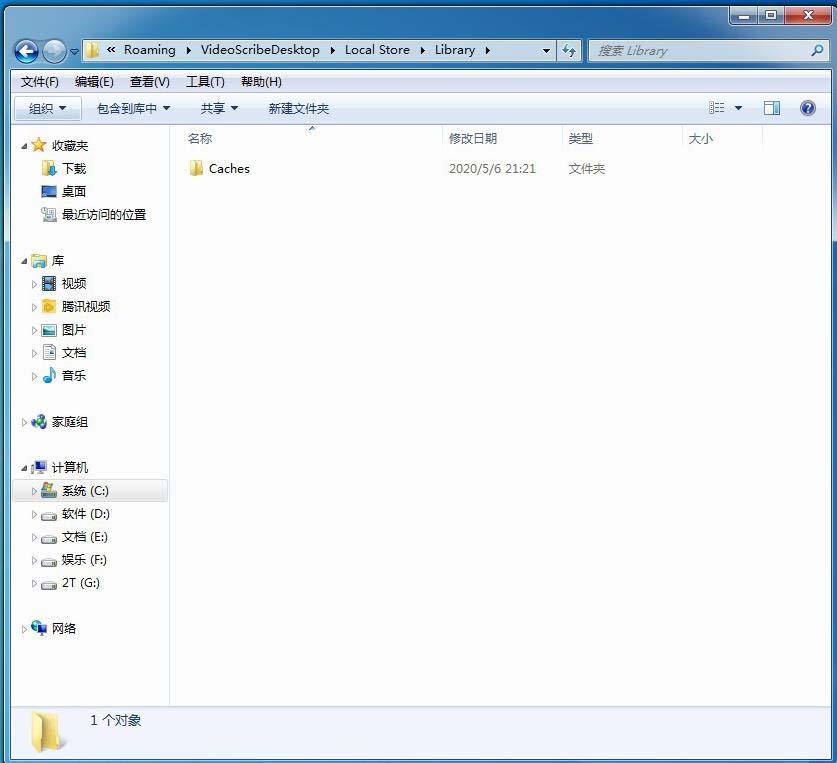Screen dimensions: 837x763
Task: Click the Caches folder name
Action: point(229,169)
